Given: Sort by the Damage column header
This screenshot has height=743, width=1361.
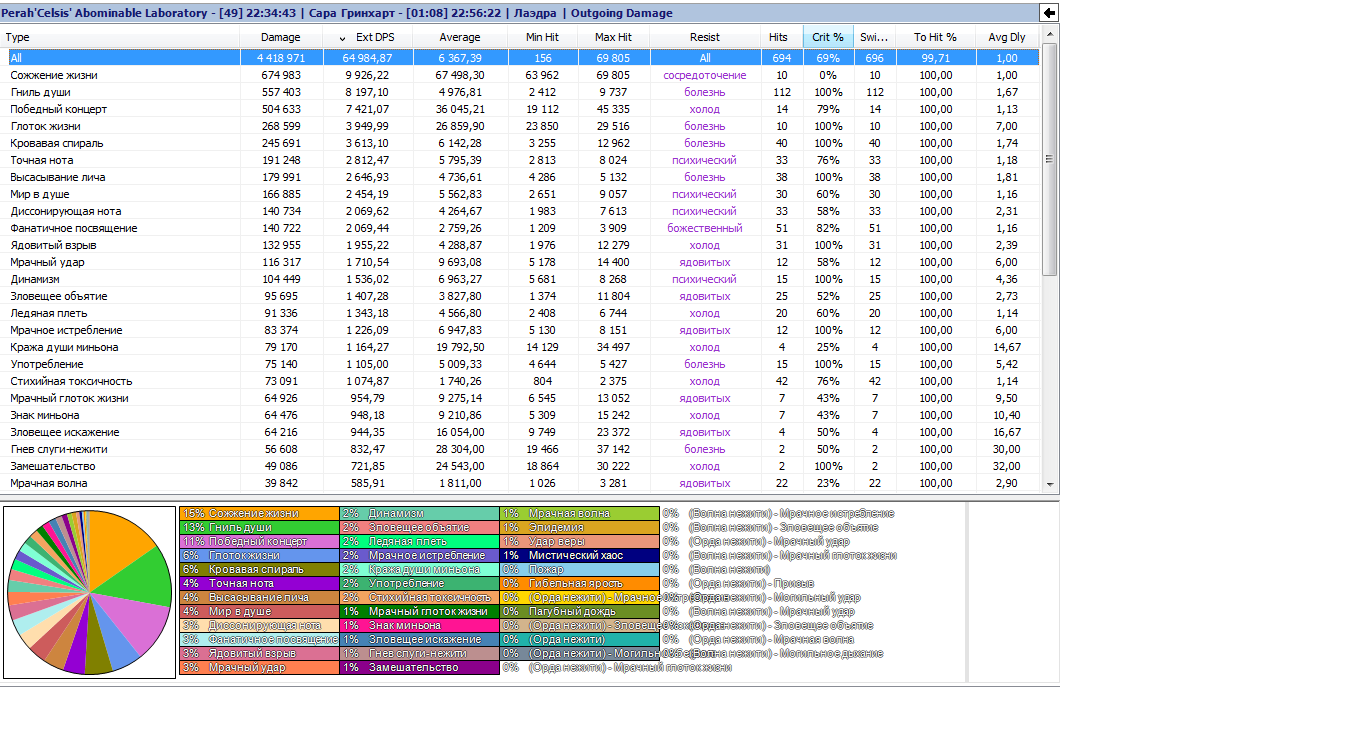Looking at the screenshot, I should (281, 37).
